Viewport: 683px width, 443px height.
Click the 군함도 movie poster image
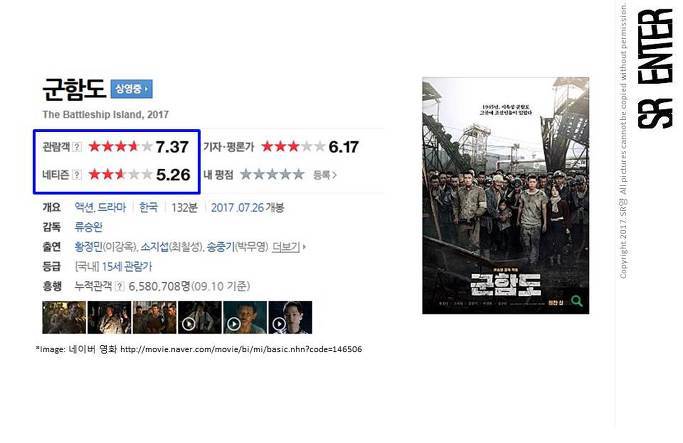pos(506,196)
